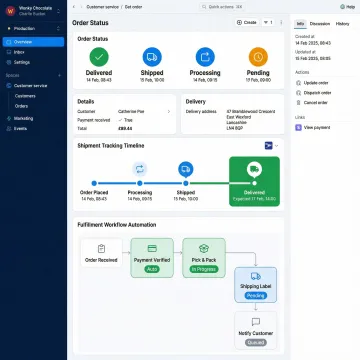Click the Shipped timeline dot
The height and width of the screenshot is (360, 360).
tap(186, 183)
